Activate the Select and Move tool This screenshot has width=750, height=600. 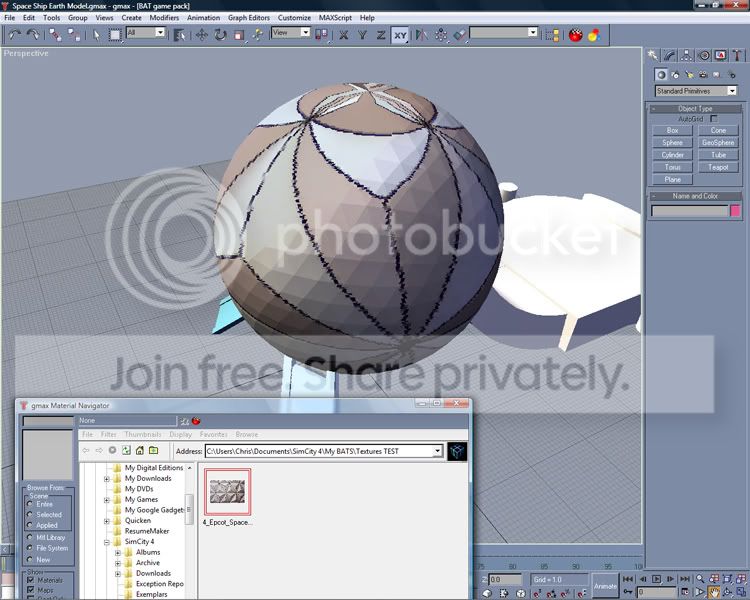pos(201,35)
